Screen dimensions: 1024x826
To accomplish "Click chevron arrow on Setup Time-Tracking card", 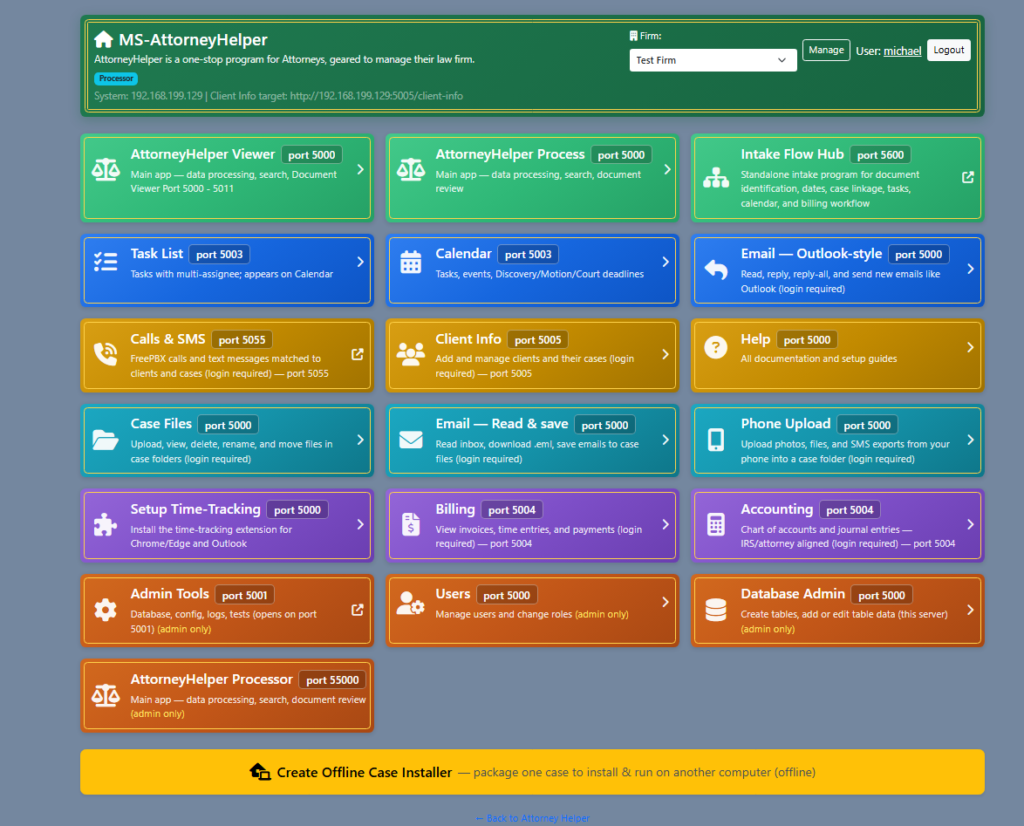I will [x=360, y=524].
